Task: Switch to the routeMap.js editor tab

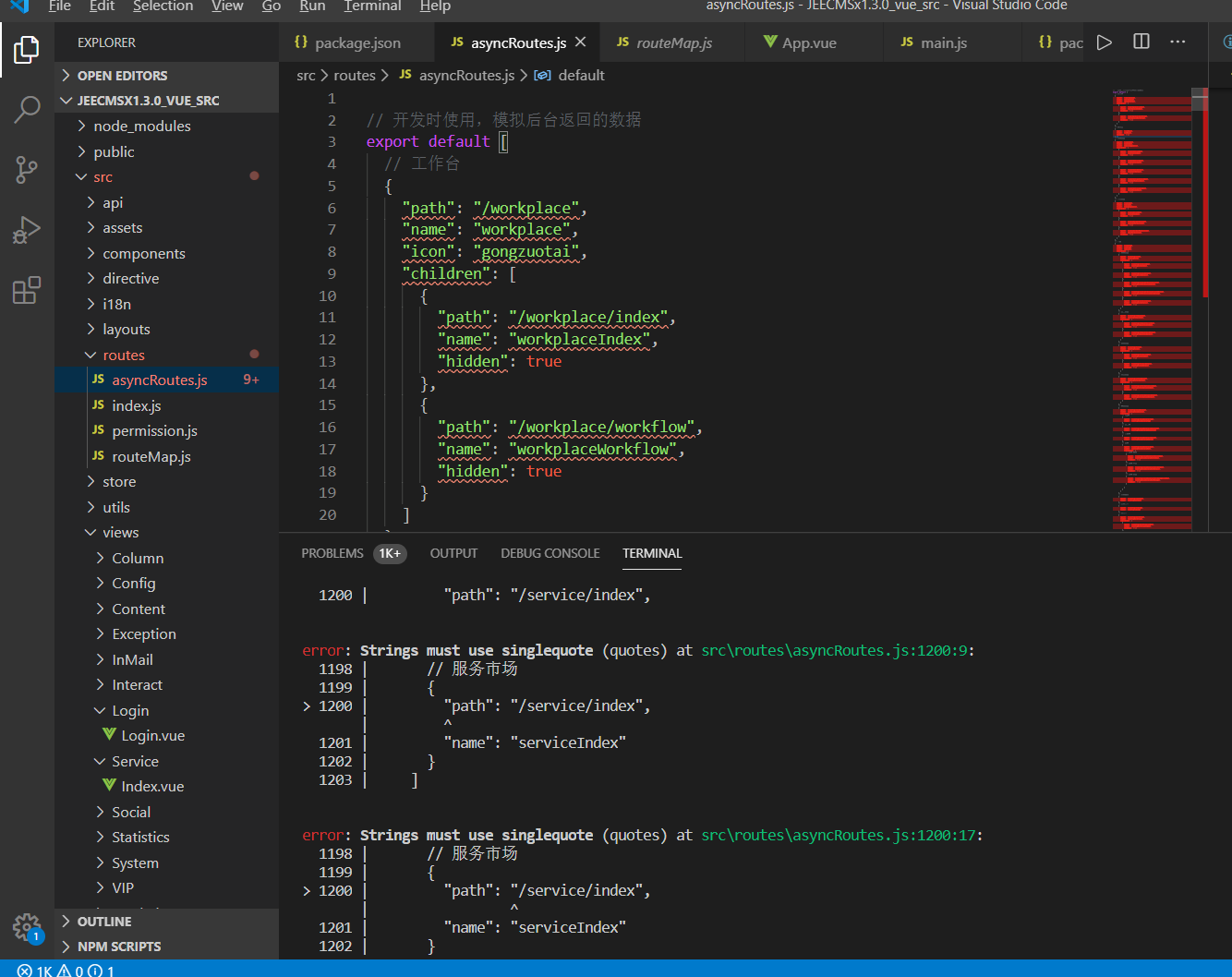Action: (x=673, y=43)
